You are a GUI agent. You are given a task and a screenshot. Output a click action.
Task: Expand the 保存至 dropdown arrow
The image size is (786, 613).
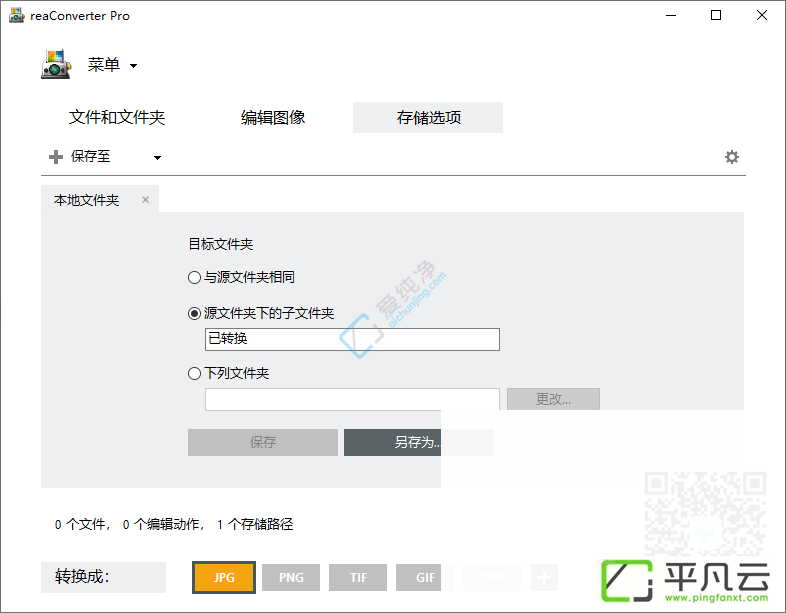point(157,158)
